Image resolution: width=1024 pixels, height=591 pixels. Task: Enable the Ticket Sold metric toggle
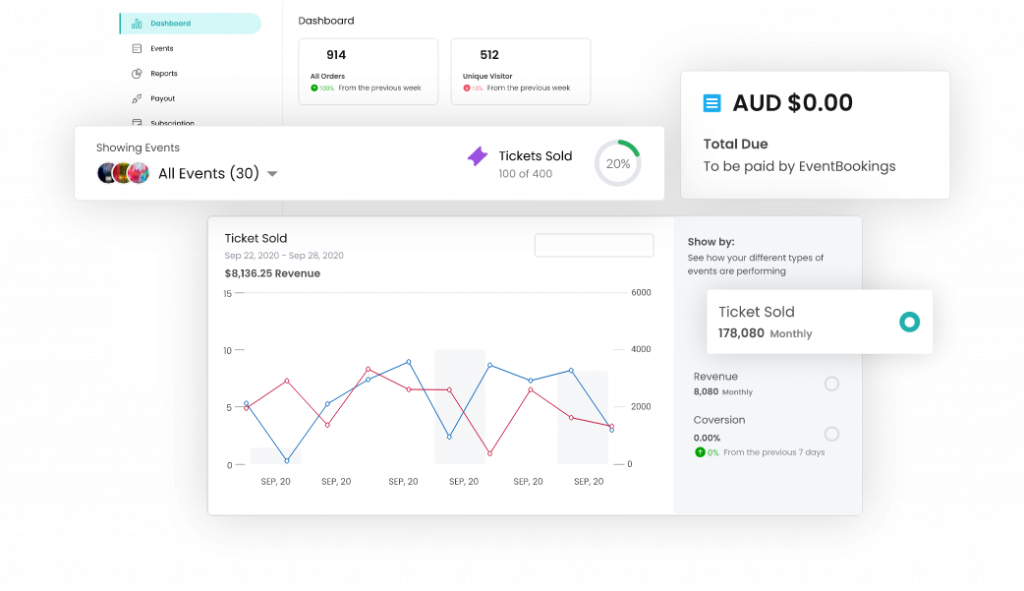tap(908, 322)
